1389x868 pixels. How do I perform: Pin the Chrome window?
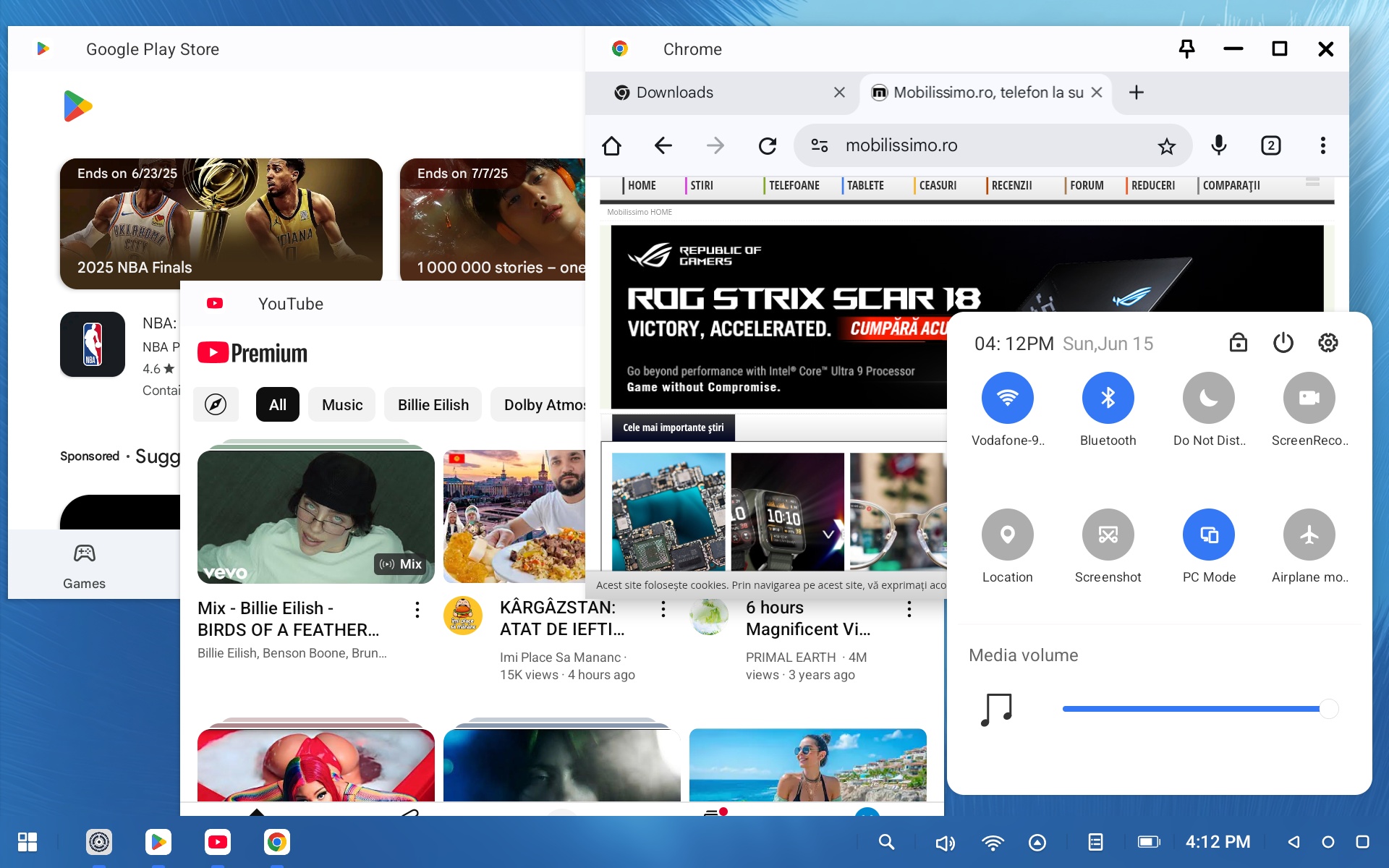[1186, 49]
